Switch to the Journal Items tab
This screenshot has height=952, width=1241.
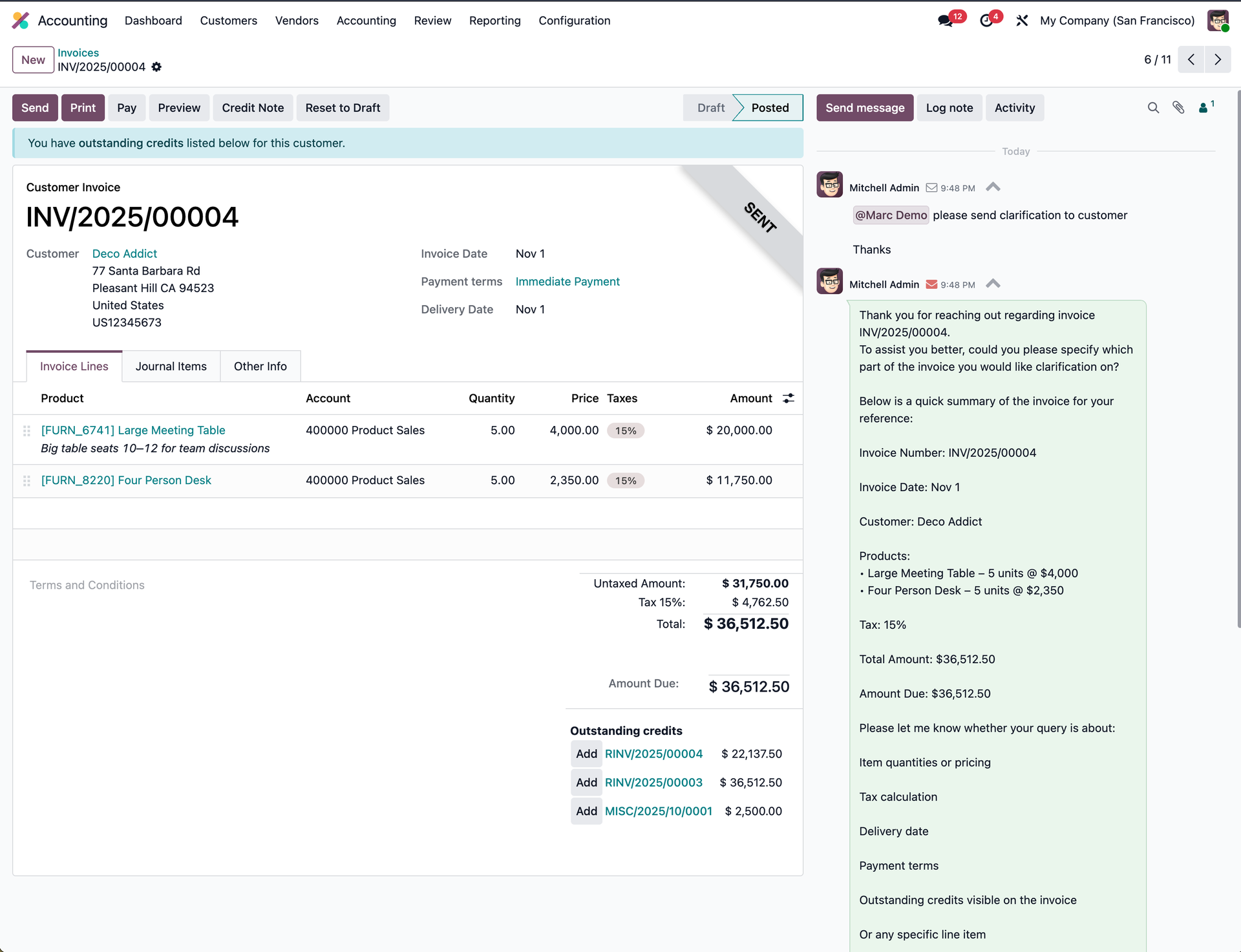coord(171,366)
